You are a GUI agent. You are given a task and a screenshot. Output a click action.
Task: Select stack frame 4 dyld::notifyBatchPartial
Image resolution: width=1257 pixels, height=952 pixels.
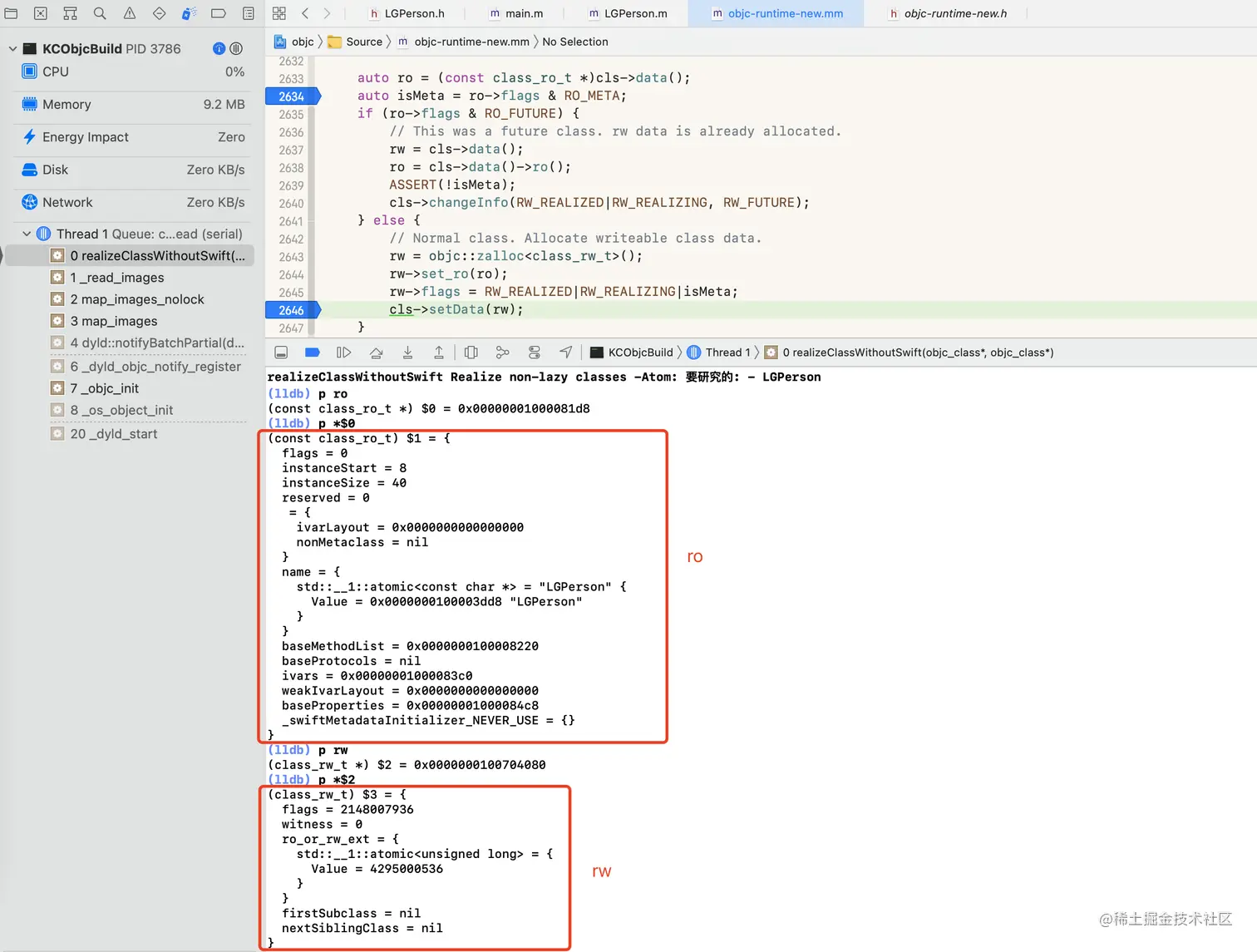click(149, 343)
